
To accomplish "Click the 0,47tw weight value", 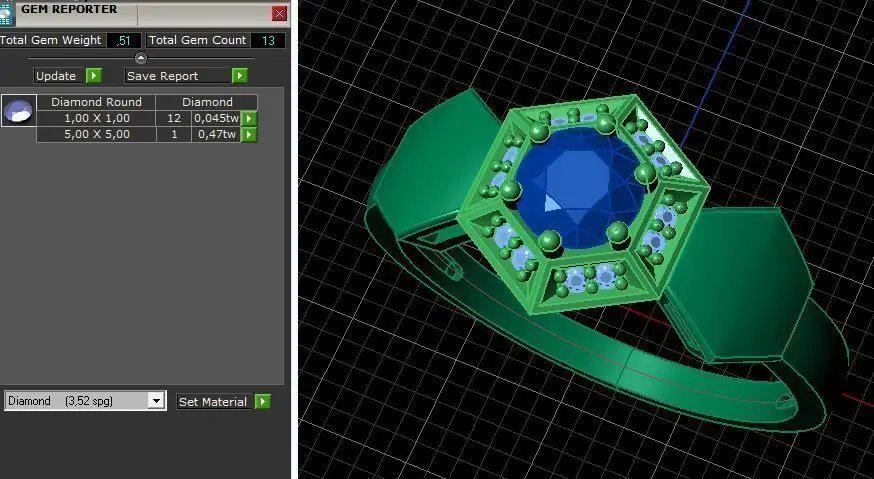I will coord(216,134).
